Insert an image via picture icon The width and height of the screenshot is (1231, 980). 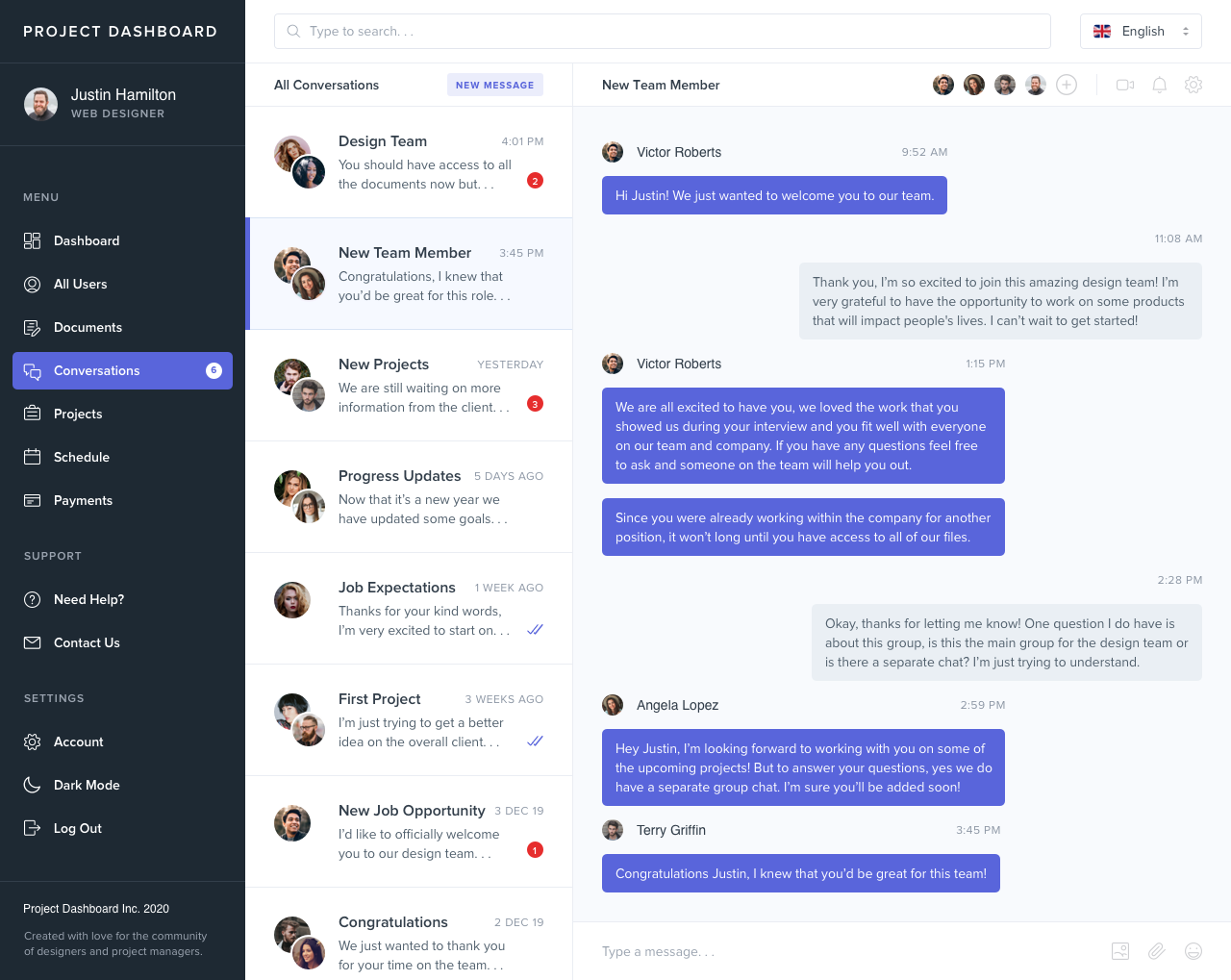tap(1120, 951)
